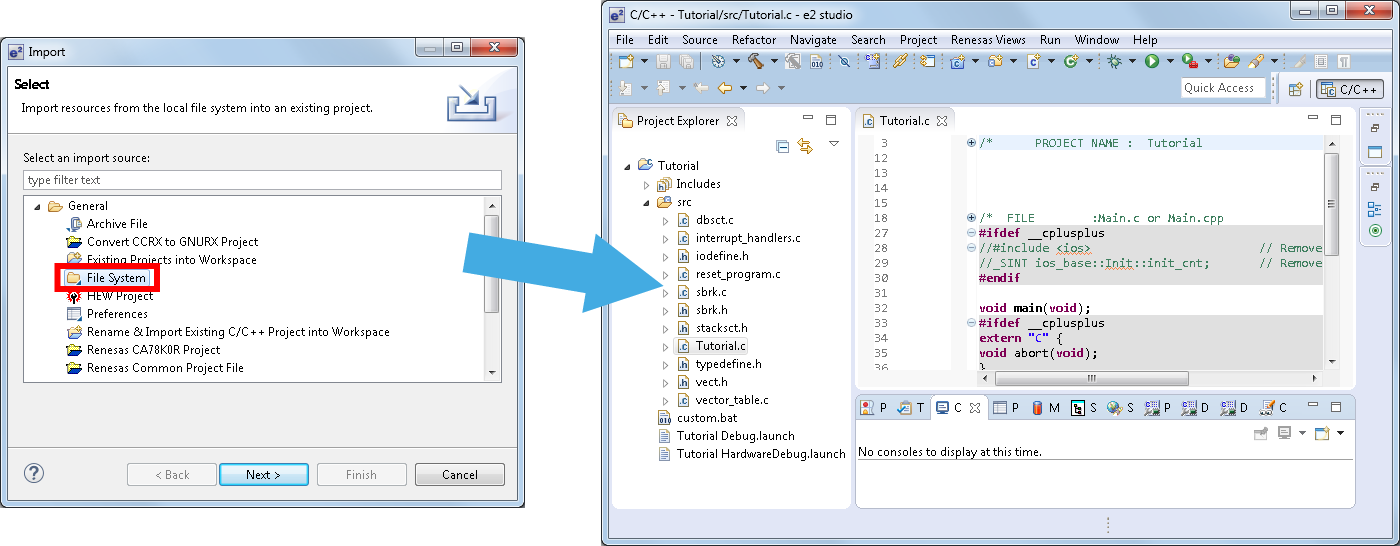
Task: Click the editor horizontal scrollbar thumb
Action: pos(1091,379)
